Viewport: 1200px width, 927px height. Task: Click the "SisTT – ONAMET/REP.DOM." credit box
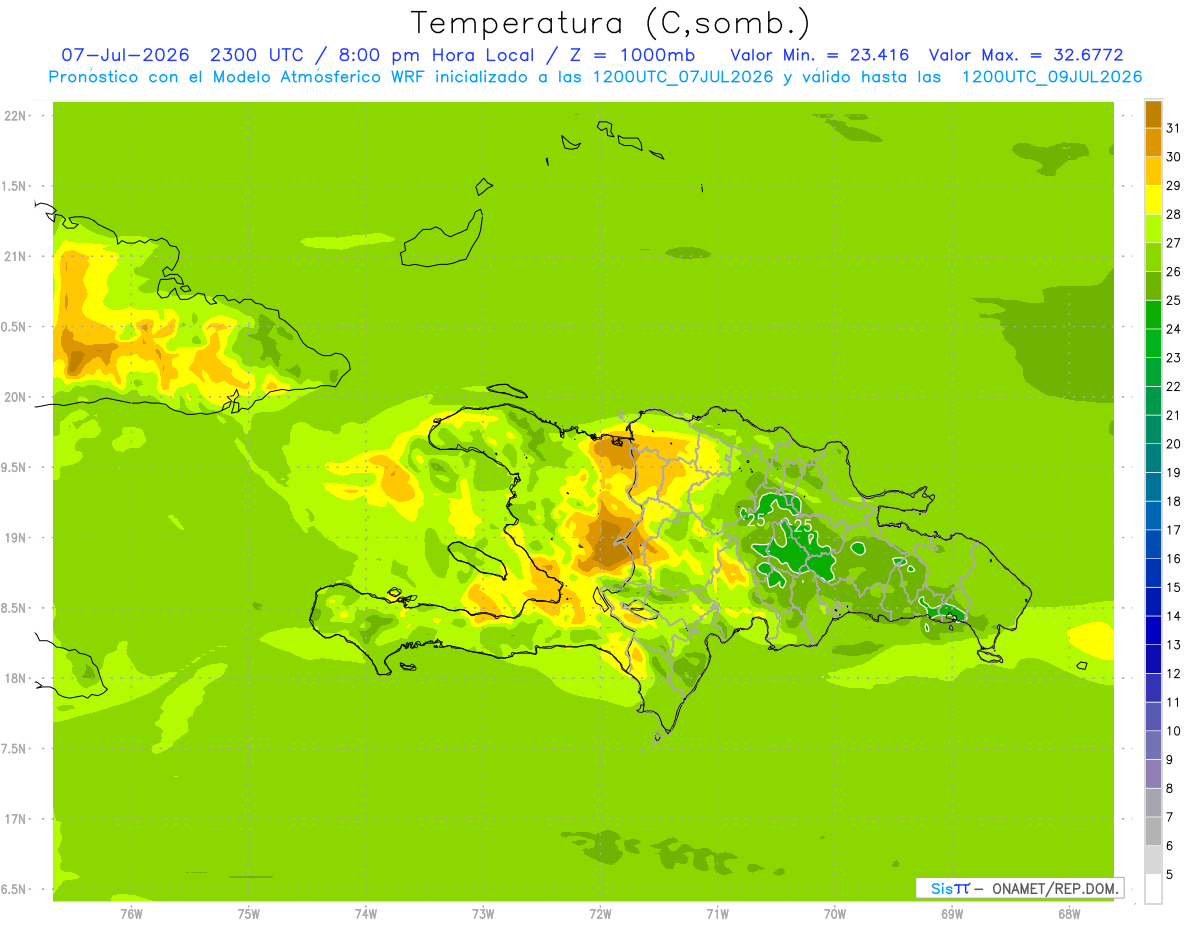pos(1019,888)
